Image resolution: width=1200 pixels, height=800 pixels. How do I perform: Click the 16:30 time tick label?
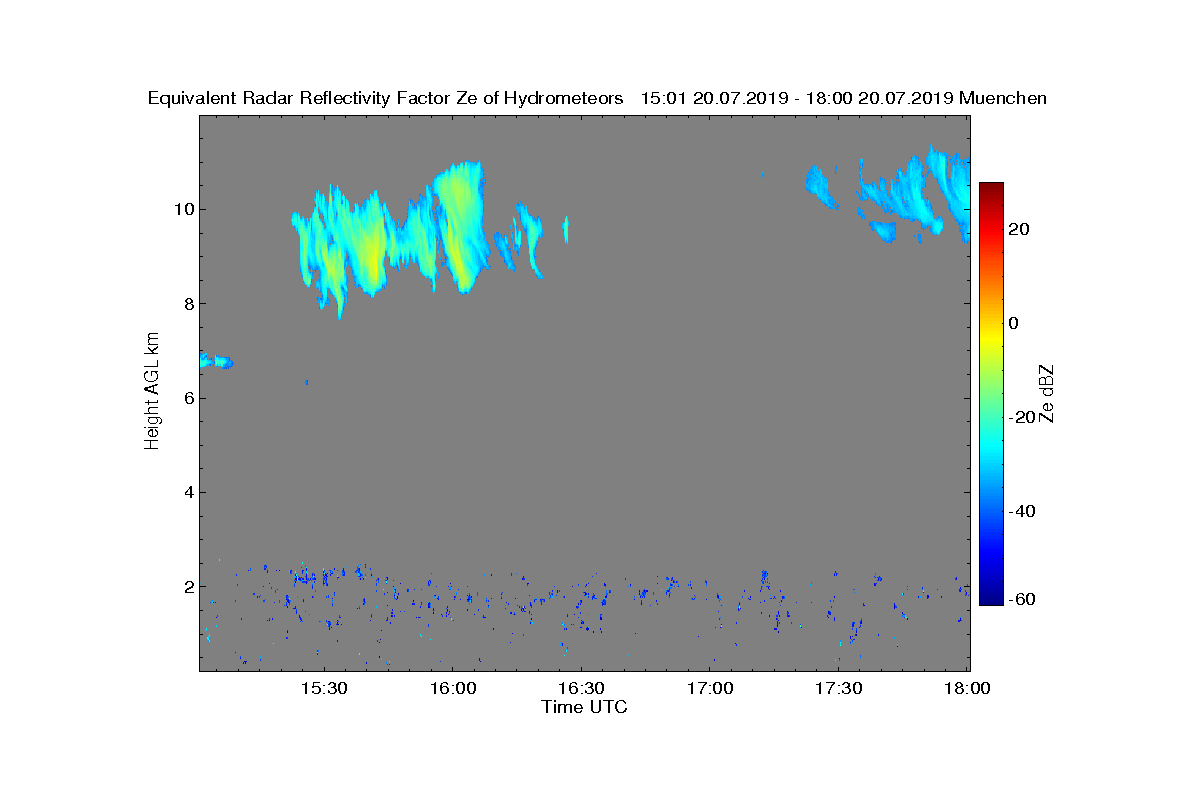point(581,688)
